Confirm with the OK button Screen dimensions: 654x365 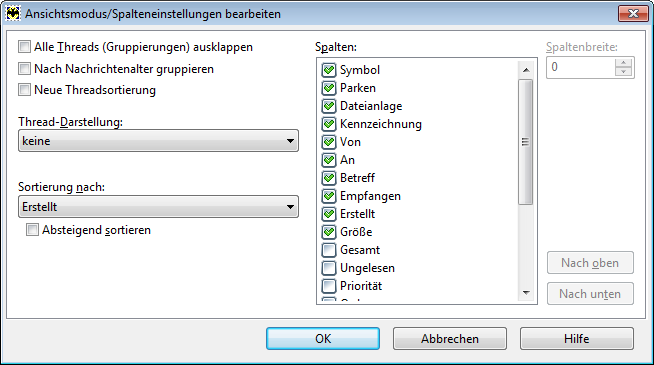pyautogui.click(x=323, y=338)
